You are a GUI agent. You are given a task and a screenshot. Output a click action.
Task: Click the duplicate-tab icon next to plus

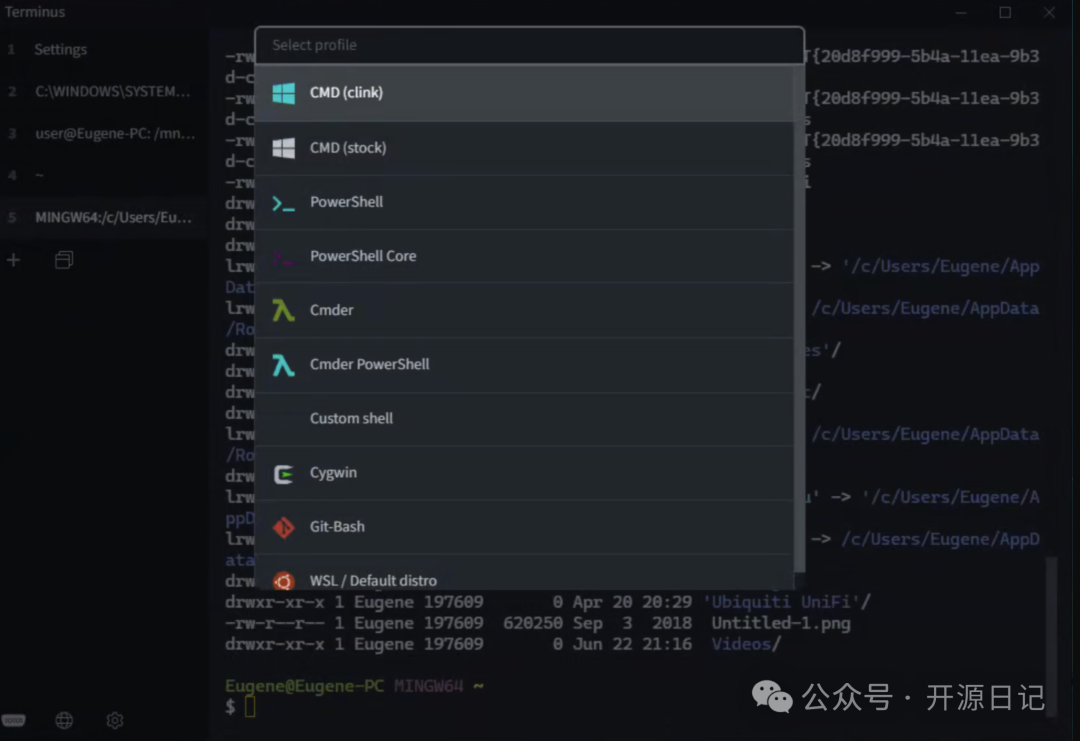click(x=64, y=260)
